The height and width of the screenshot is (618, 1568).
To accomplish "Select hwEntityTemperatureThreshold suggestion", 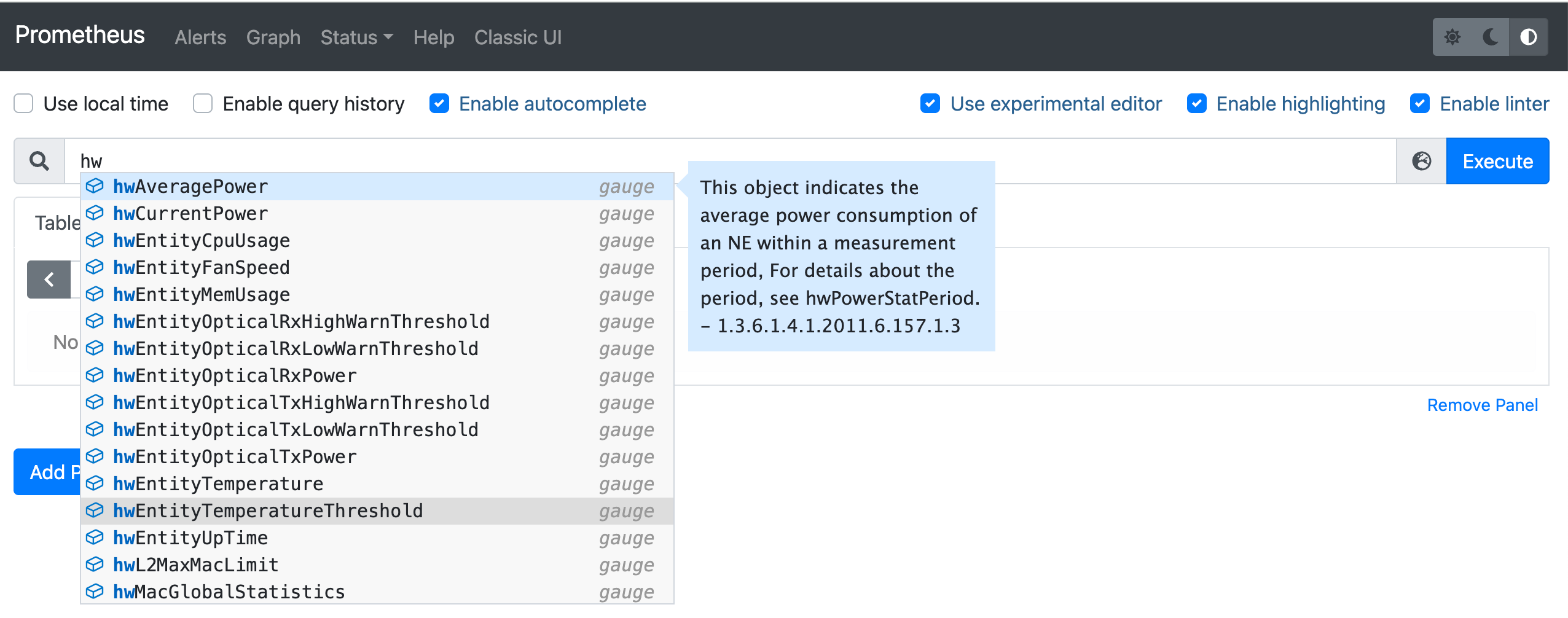I will pos(377,510).
